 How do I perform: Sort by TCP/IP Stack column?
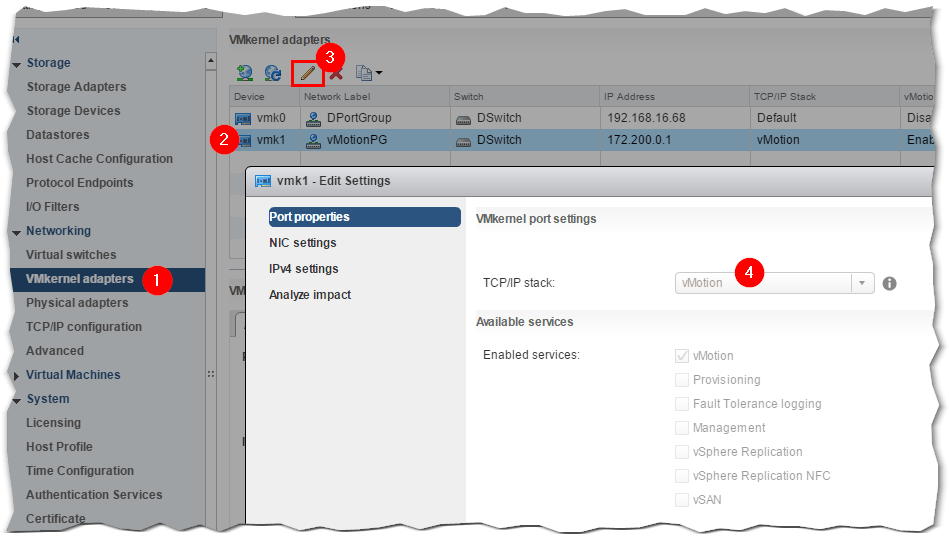point(824,96)
